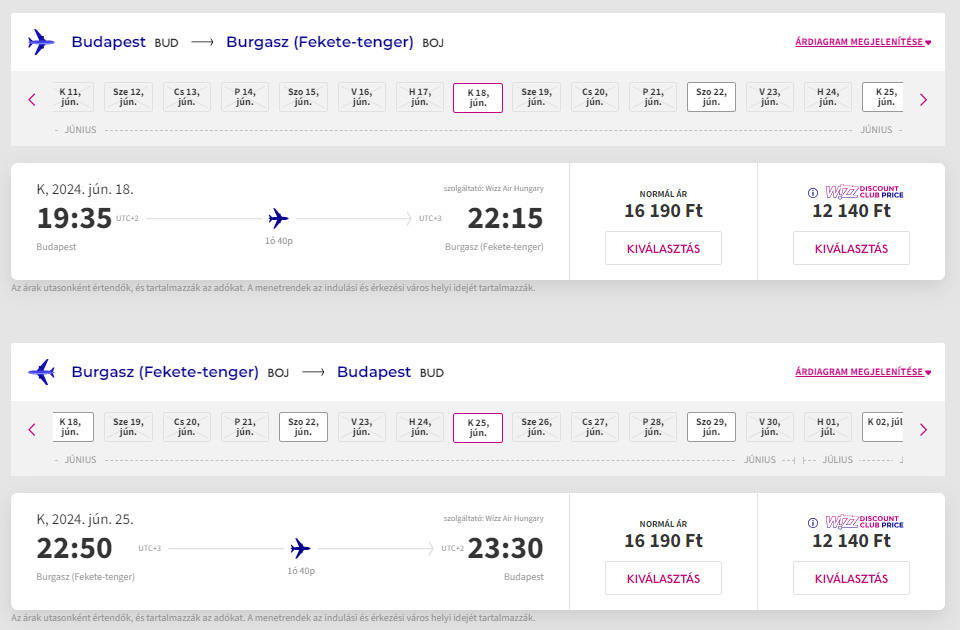Select outbound normal price 16 190 Ft Kiválasztás
960x630 pixels.
[x=663, y=248]
